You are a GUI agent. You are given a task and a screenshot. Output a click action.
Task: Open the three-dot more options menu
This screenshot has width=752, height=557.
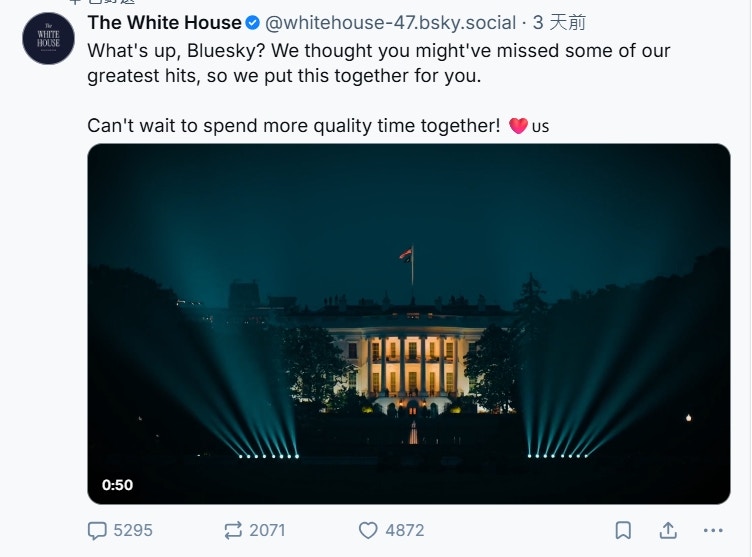[712, 530]
